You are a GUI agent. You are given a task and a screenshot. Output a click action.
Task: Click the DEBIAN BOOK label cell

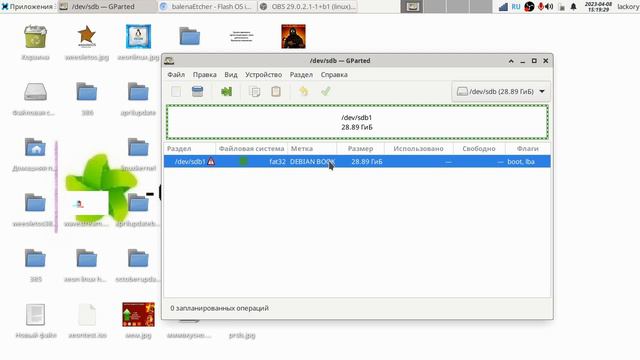coord(313,162)
